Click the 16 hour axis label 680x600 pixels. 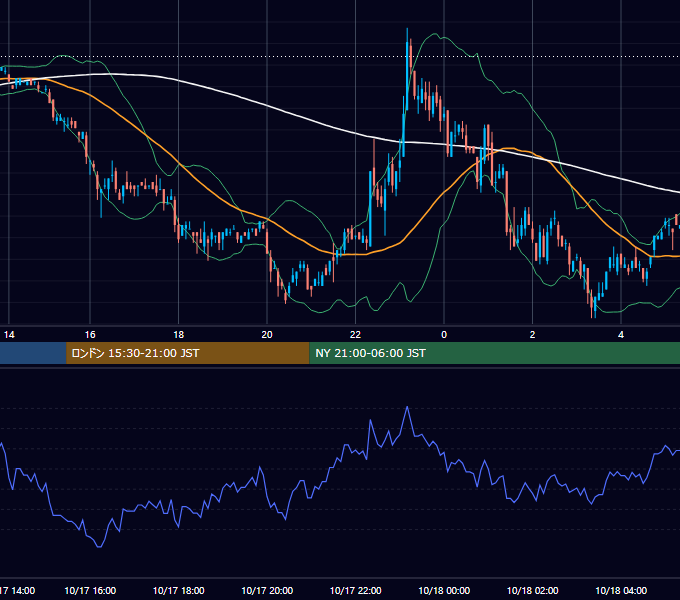click(90, 335)
